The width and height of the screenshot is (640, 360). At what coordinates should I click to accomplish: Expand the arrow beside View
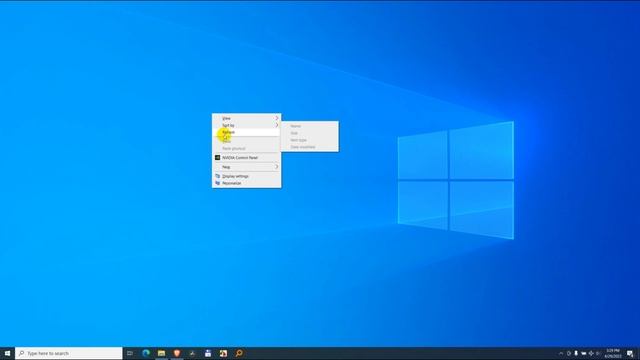277,118
